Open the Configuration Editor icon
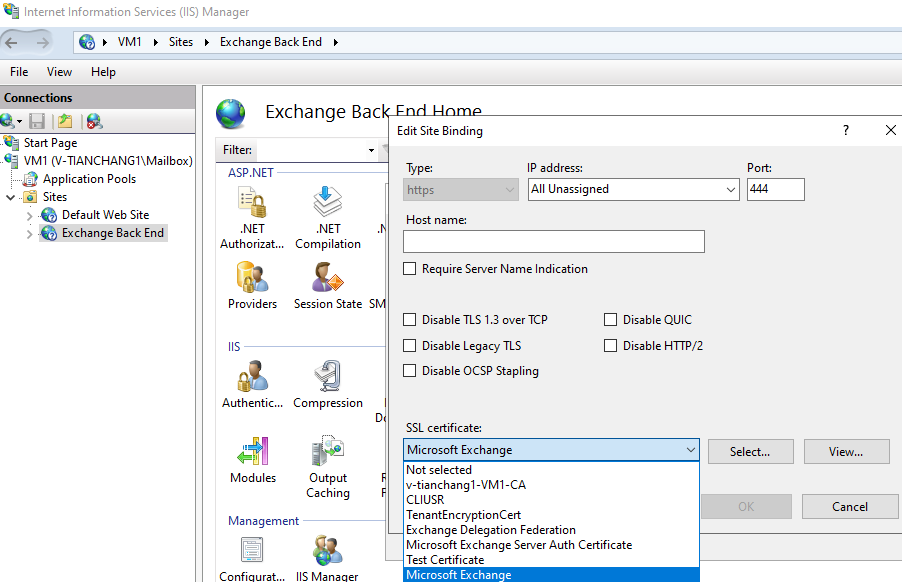This screenshot has height=582, width=902. pos(252,550)
